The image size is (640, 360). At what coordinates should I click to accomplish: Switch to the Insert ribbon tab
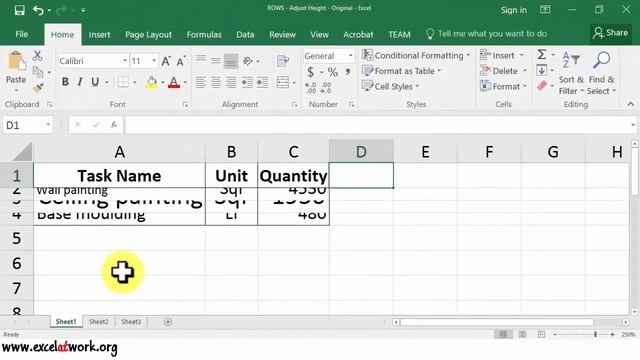(100, 35)
